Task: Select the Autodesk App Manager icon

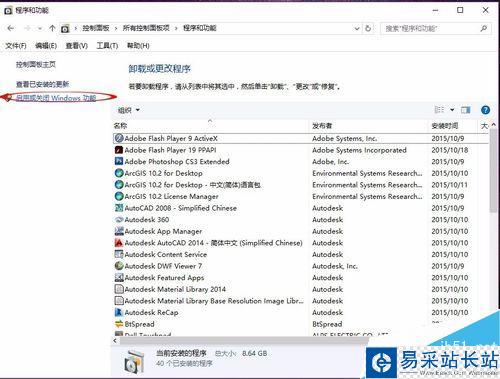Action: click(x=119, y=231)
